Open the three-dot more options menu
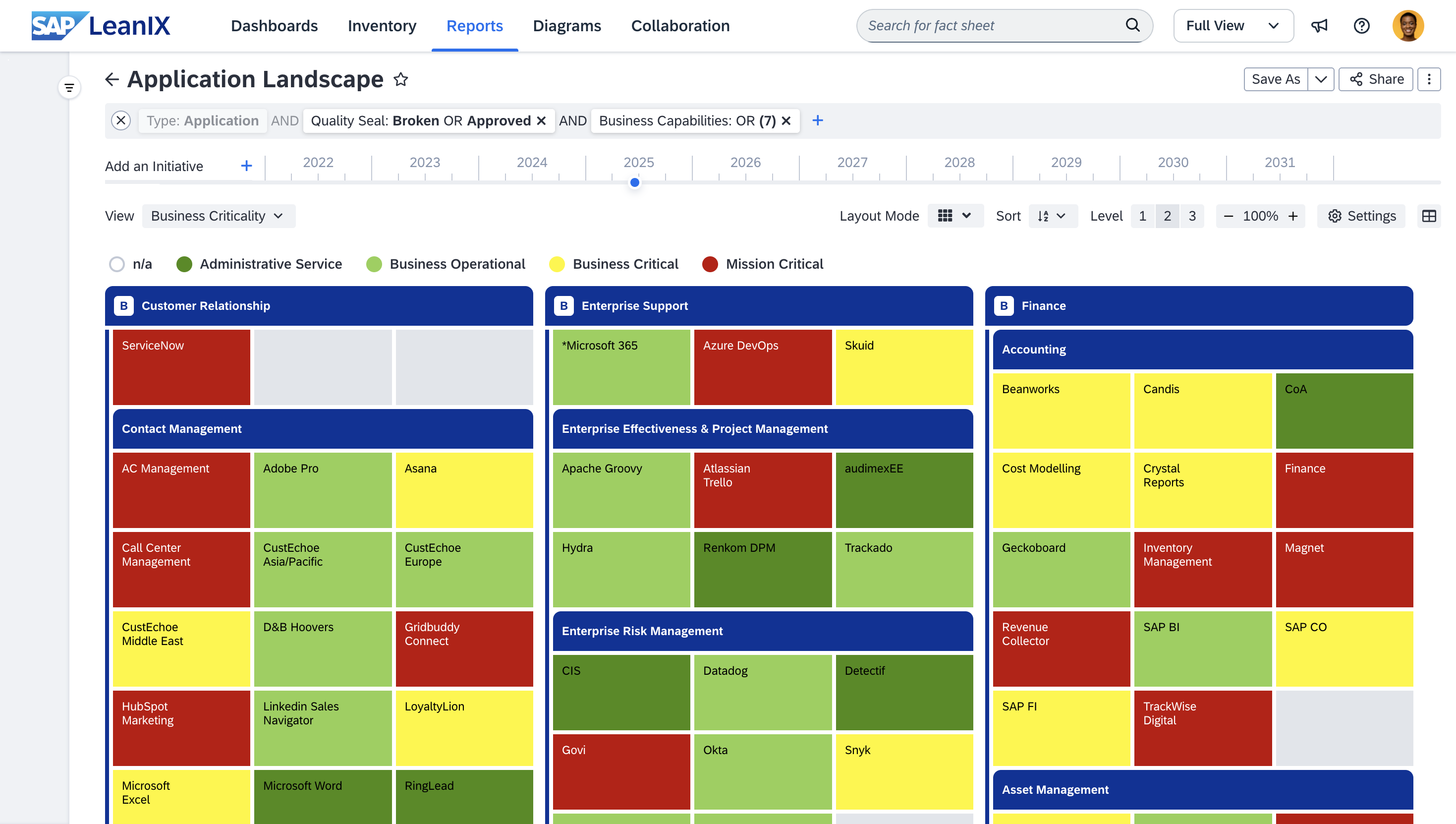Image resolution: width=1456 pixels, height=824 pixels. click(x=1429, y=79)
